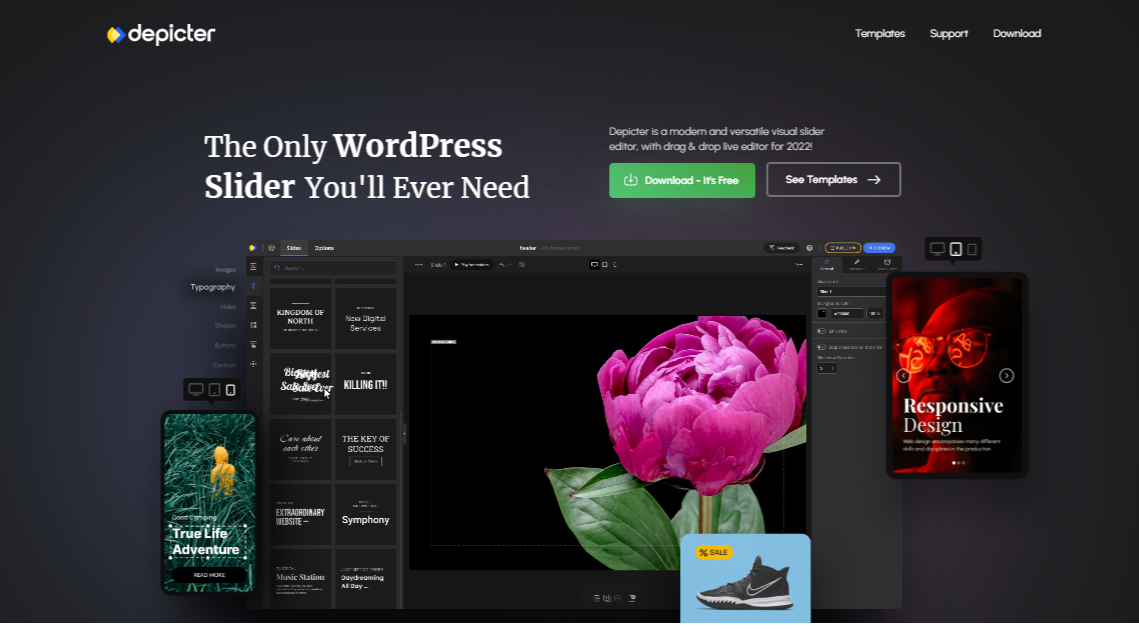Image resolution: width=1139 pixels, height=629 pixels.
Task: Open the help question mark icon
Action: point(809,248)
